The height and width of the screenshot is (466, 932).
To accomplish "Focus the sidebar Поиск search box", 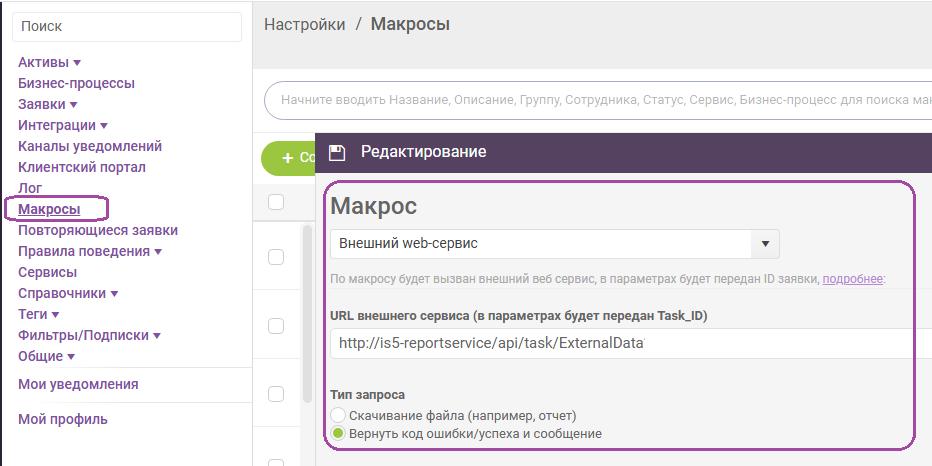I will pyautogui.click(x=126, y=27).
